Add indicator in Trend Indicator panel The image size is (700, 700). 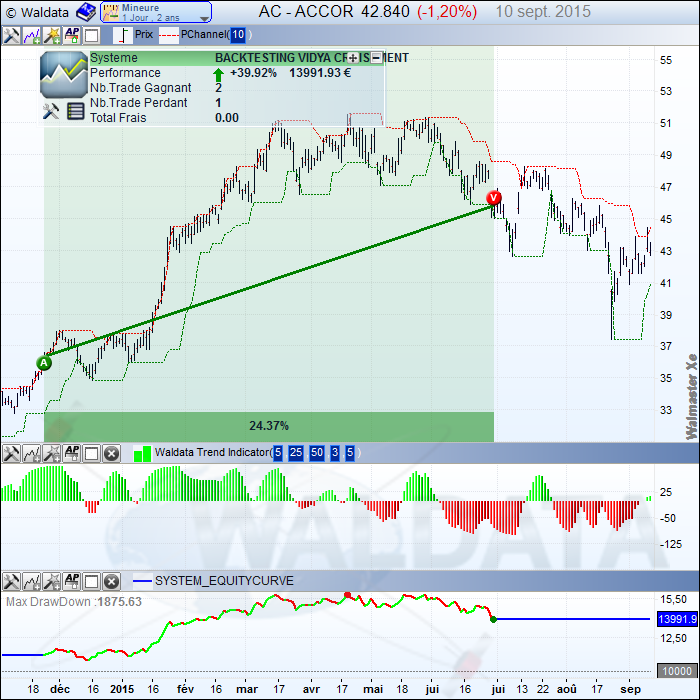point(31,453)
